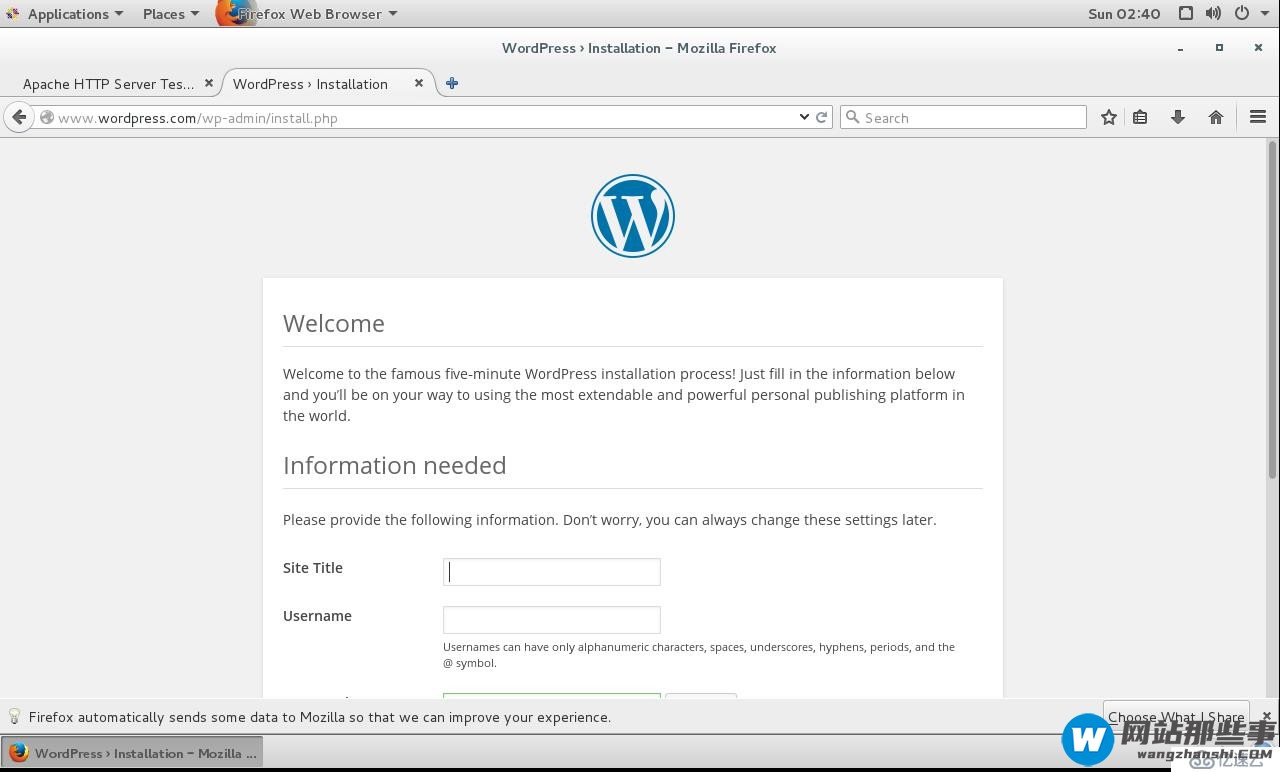Click the volume speaker icon in top bar
The image size is (1280, 772).
click(x=1213, y=14)
